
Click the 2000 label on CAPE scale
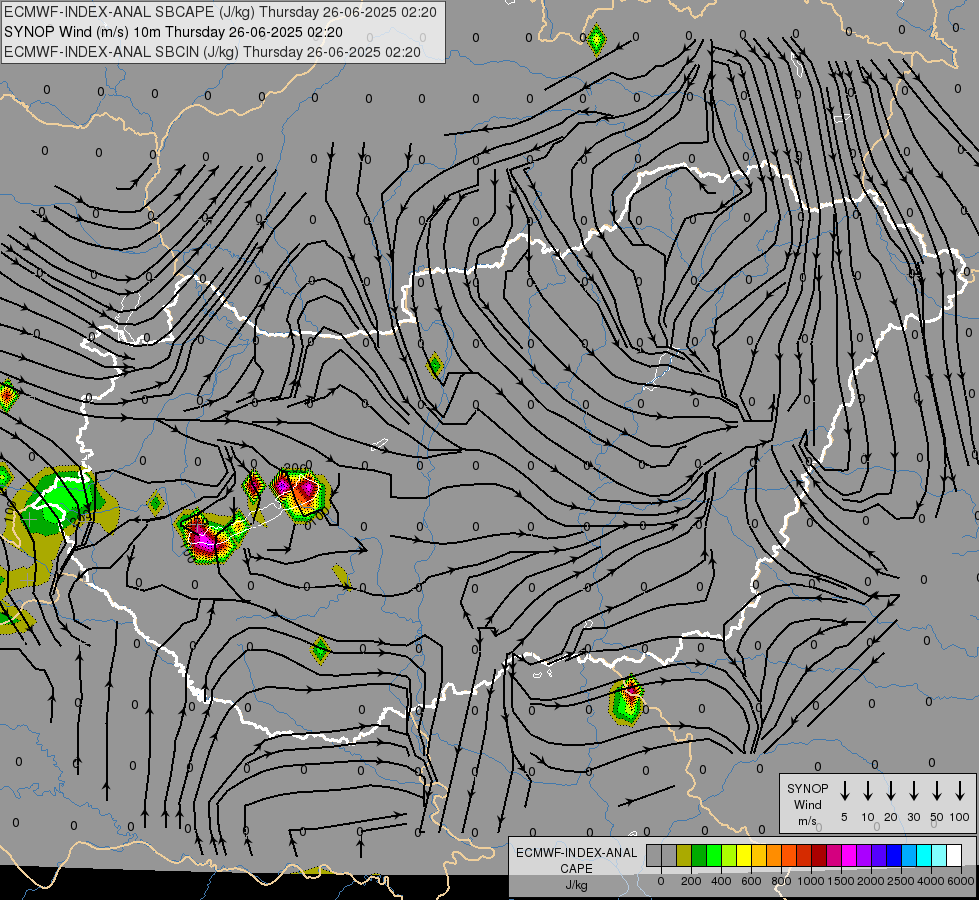(x=871, y=881)
